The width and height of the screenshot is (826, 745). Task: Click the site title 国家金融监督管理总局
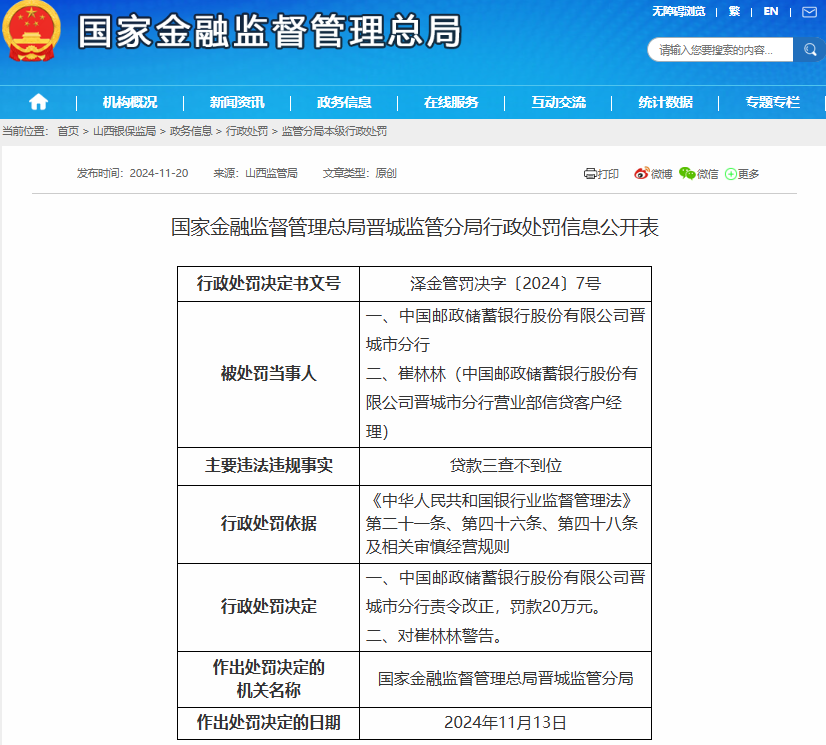(270, 31)
